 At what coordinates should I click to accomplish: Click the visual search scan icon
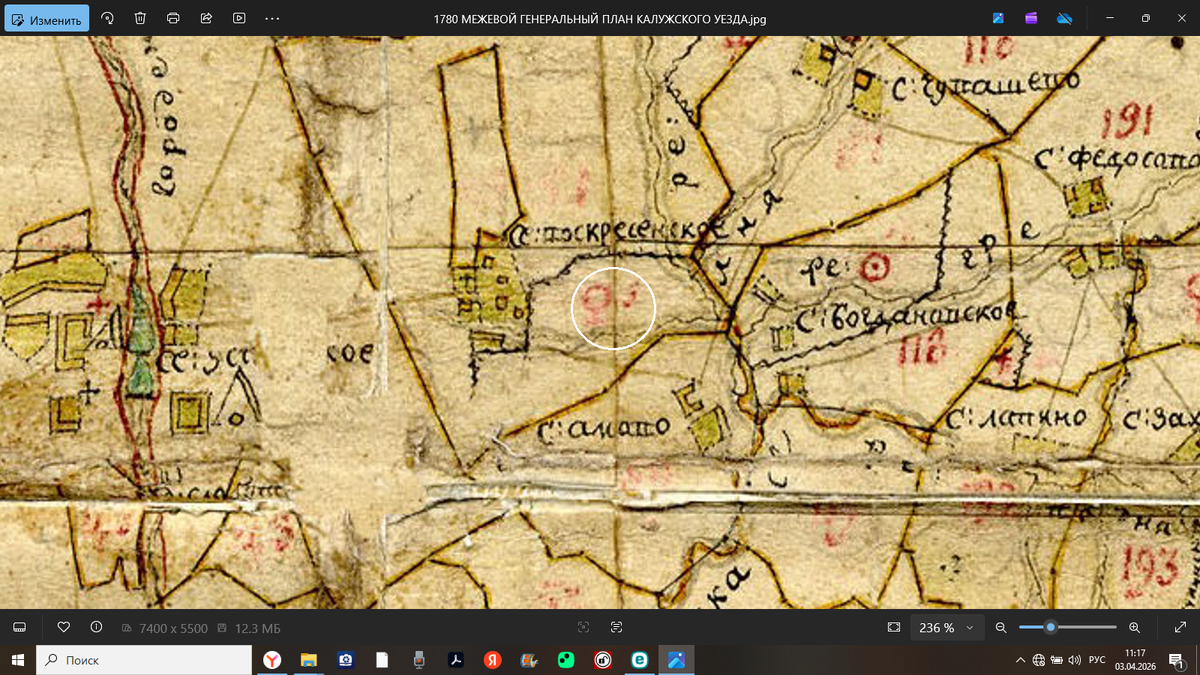point(583,627)
